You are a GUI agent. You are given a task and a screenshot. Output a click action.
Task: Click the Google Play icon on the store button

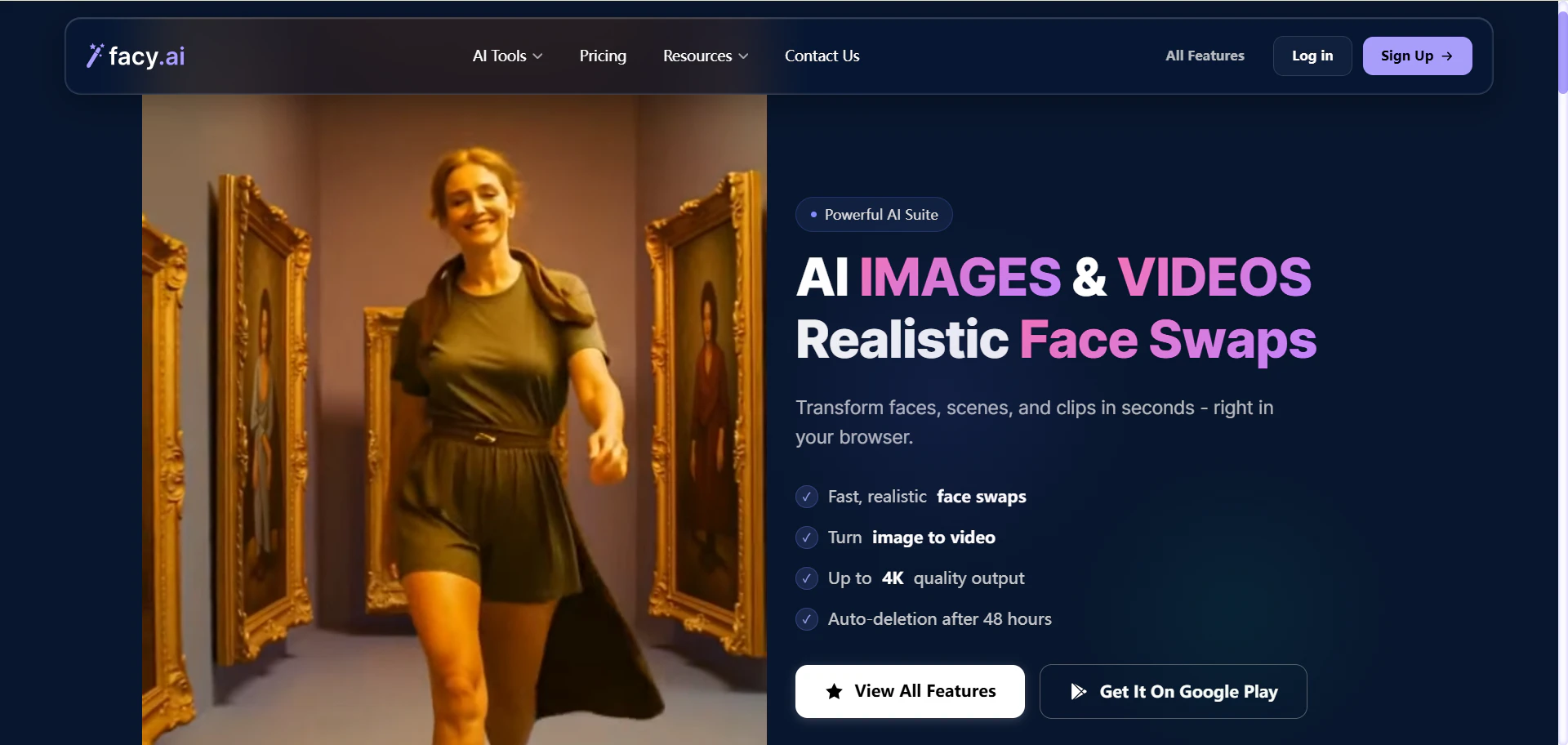1077,691
